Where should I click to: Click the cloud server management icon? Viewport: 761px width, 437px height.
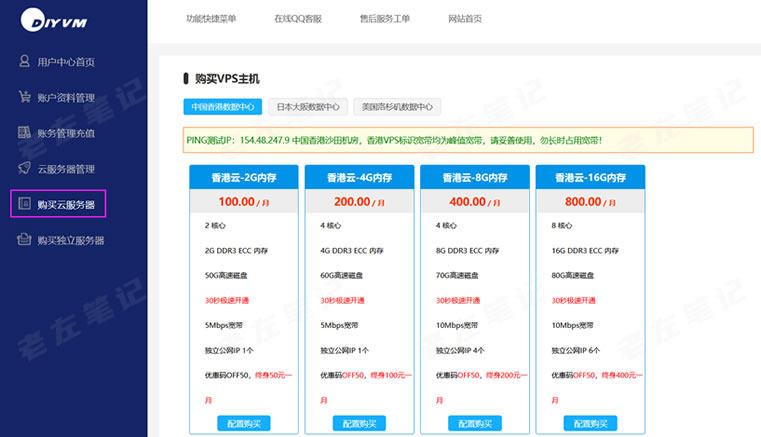tap(25, 169)
